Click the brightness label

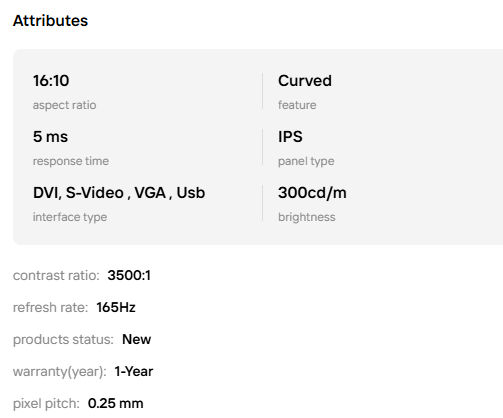307,217
